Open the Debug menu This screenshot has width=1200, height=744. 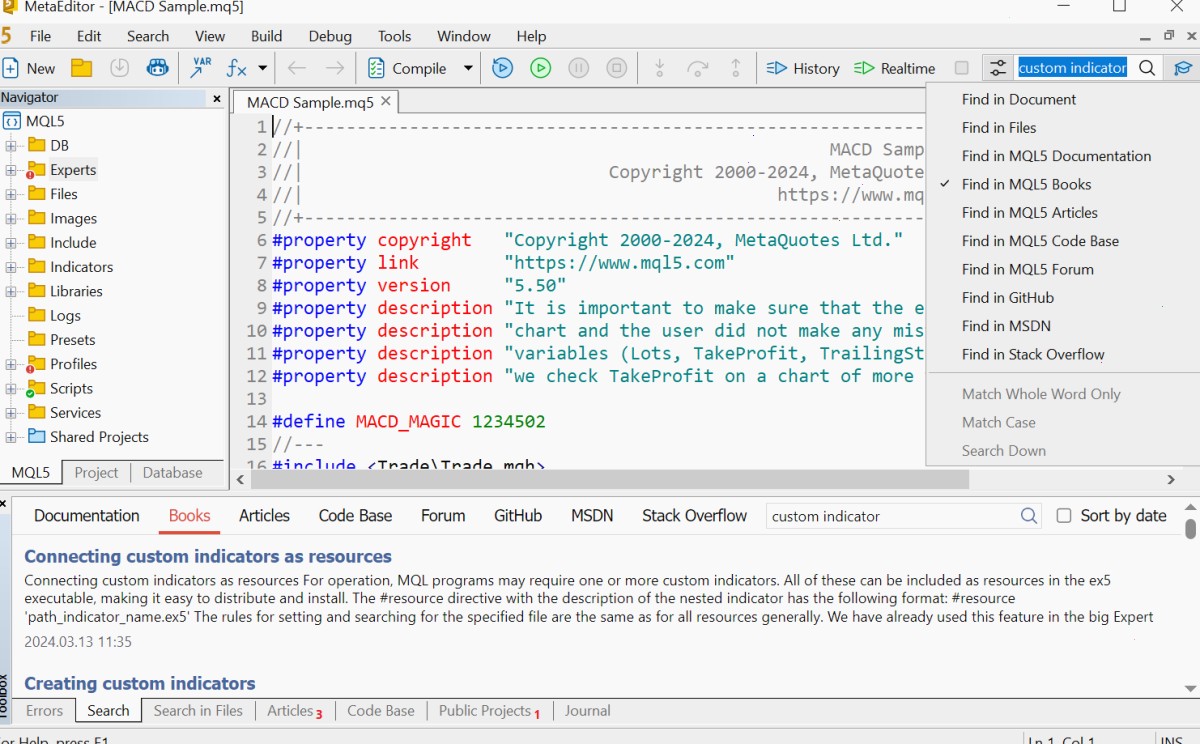(x=330, y=36)
